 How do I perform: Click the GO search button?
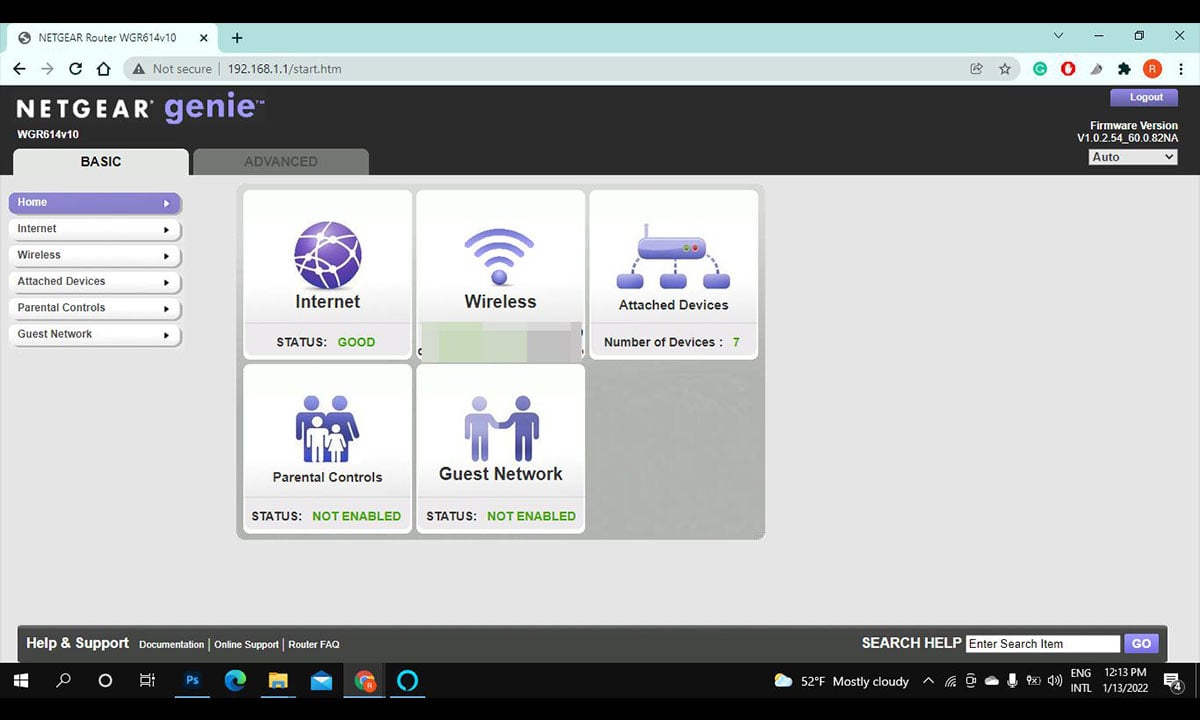pyautogui.click(x=1141, y=643)
